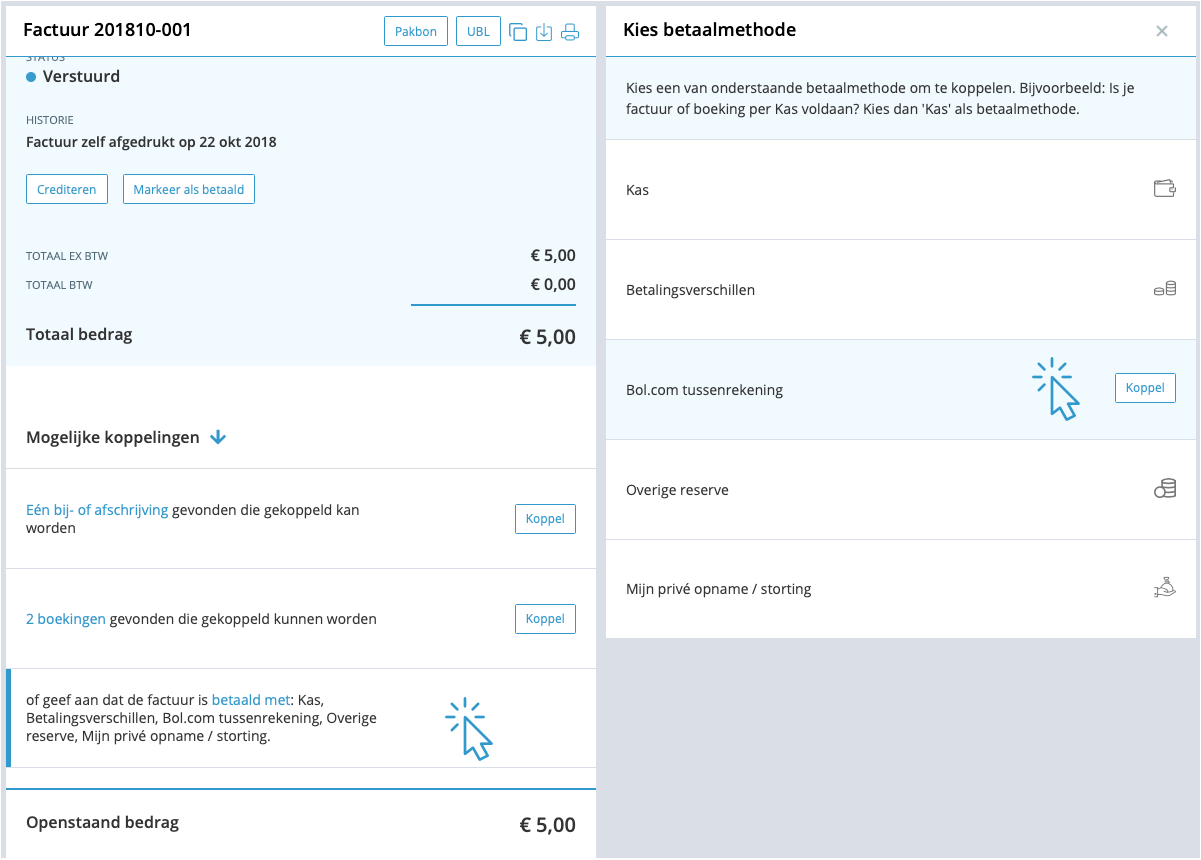Print the invoice with printer icon
Viewport: 1201px width, 860px height.
[x=570, y=32]
